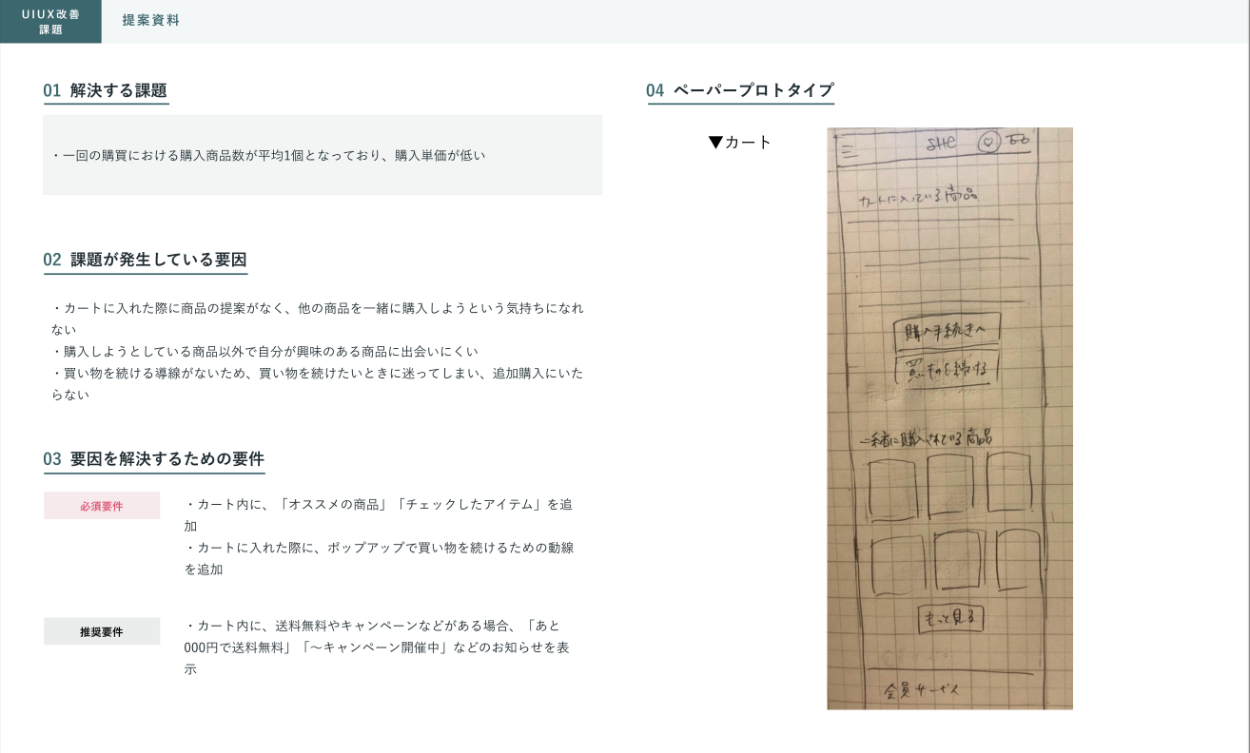Click the 01 解決する課題 heading
The height and width of the screenshot is (753, 1250).
105,91
